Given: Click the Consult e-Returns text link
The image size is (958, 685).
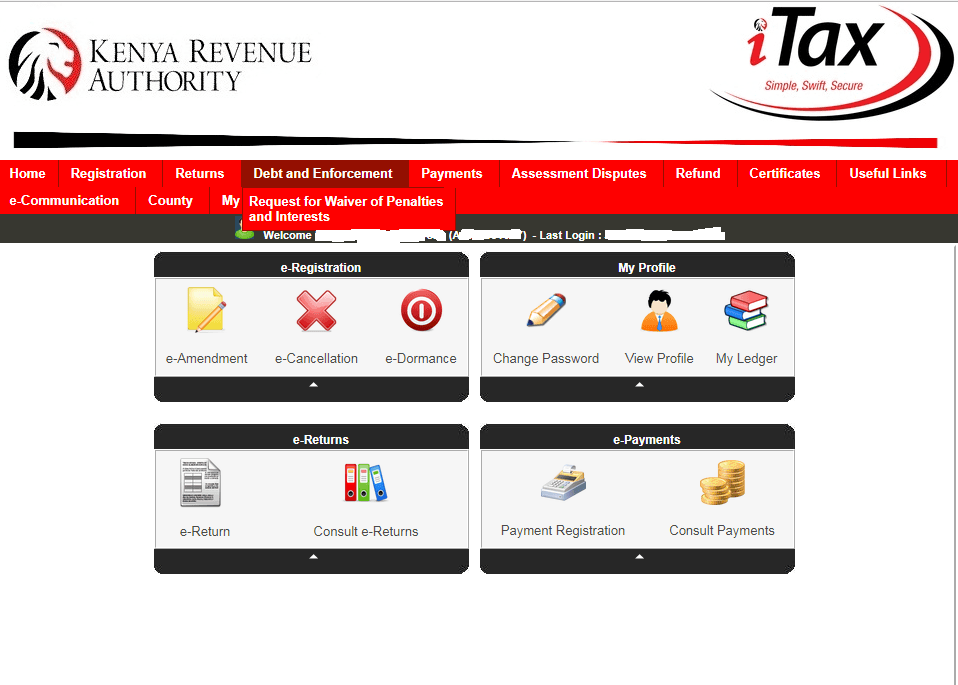Looking at the screenshot, I should tap(366, 532).
